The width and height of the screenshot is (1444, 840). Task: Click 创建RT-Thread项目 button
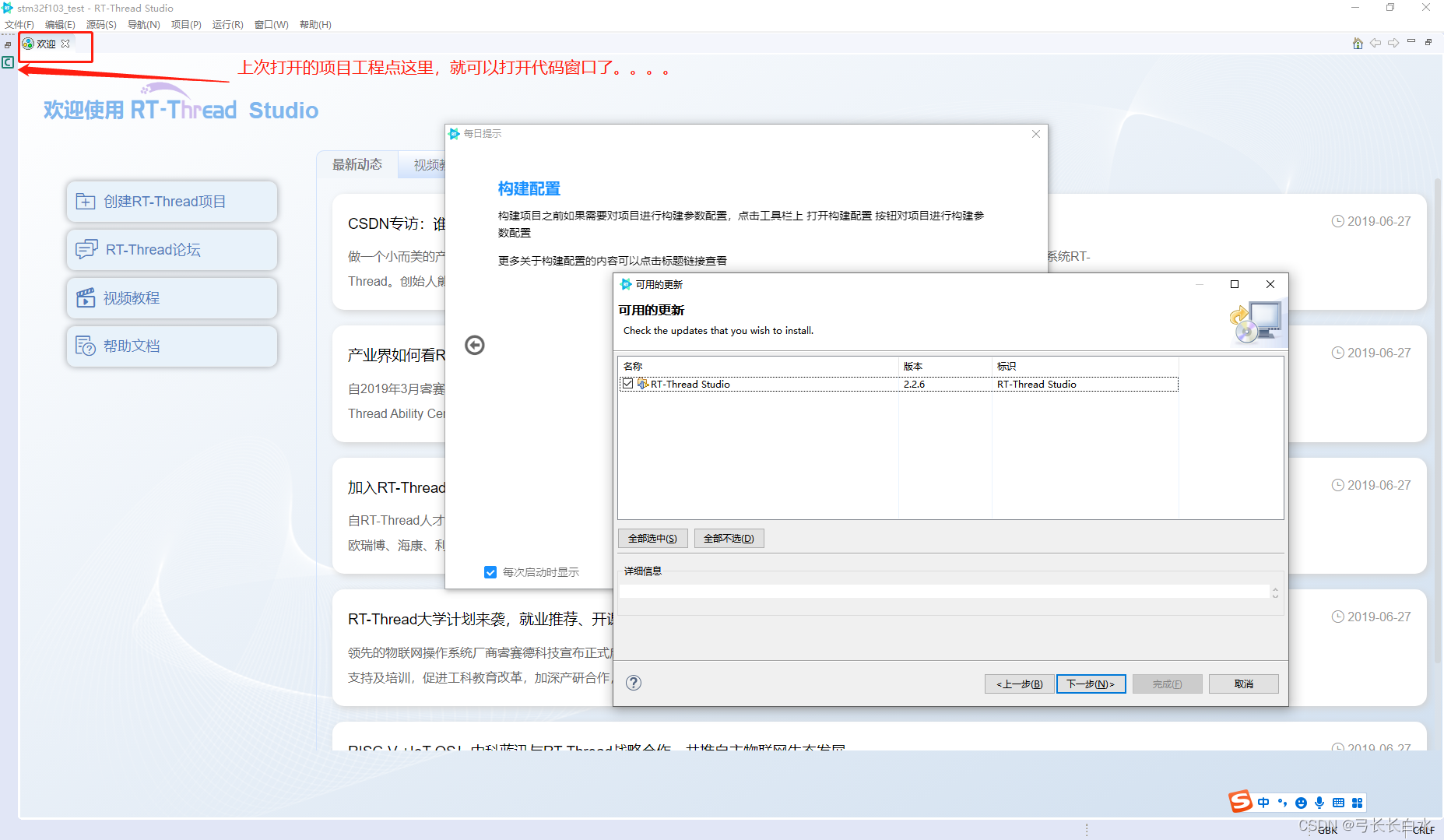(x=172, y=202)
